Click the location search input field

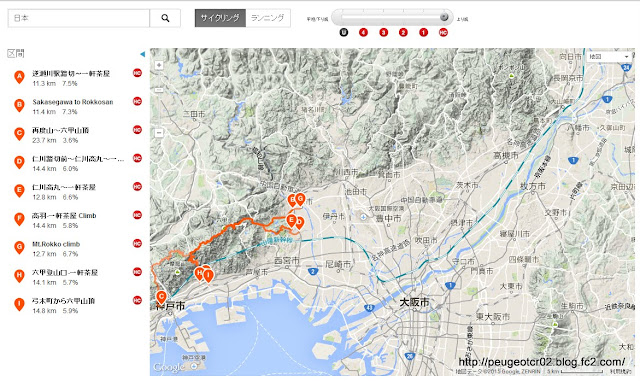coord(79,18)
